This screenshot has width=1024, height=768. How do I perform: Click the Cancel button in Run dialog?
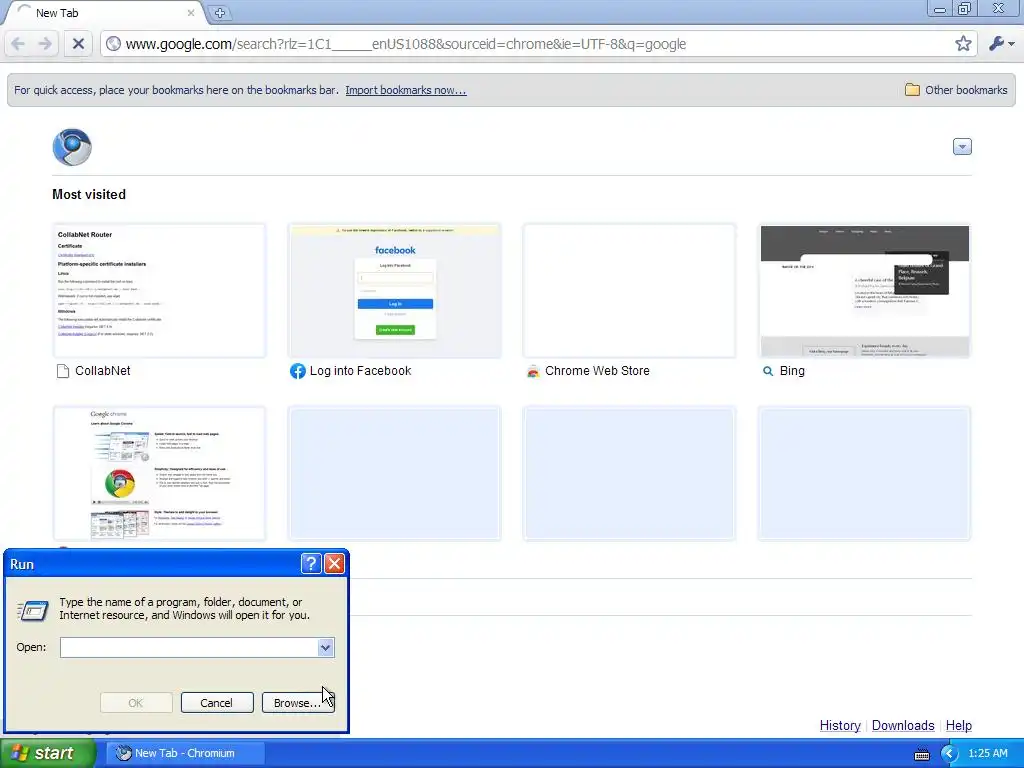point(217,703)
